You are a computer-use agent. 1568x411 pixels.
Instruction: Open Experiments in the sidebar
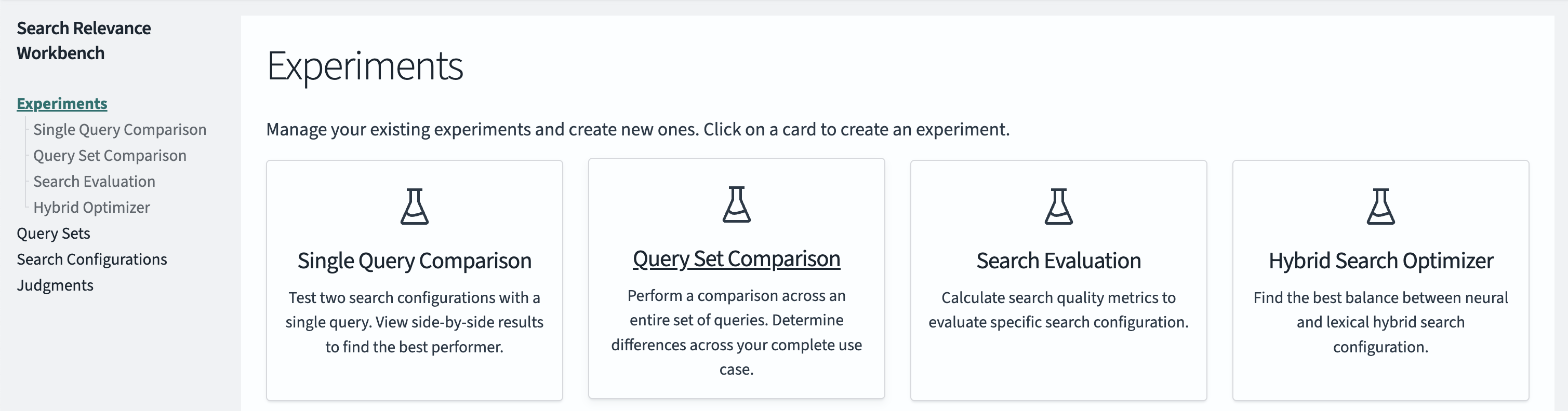coord(61,103)
